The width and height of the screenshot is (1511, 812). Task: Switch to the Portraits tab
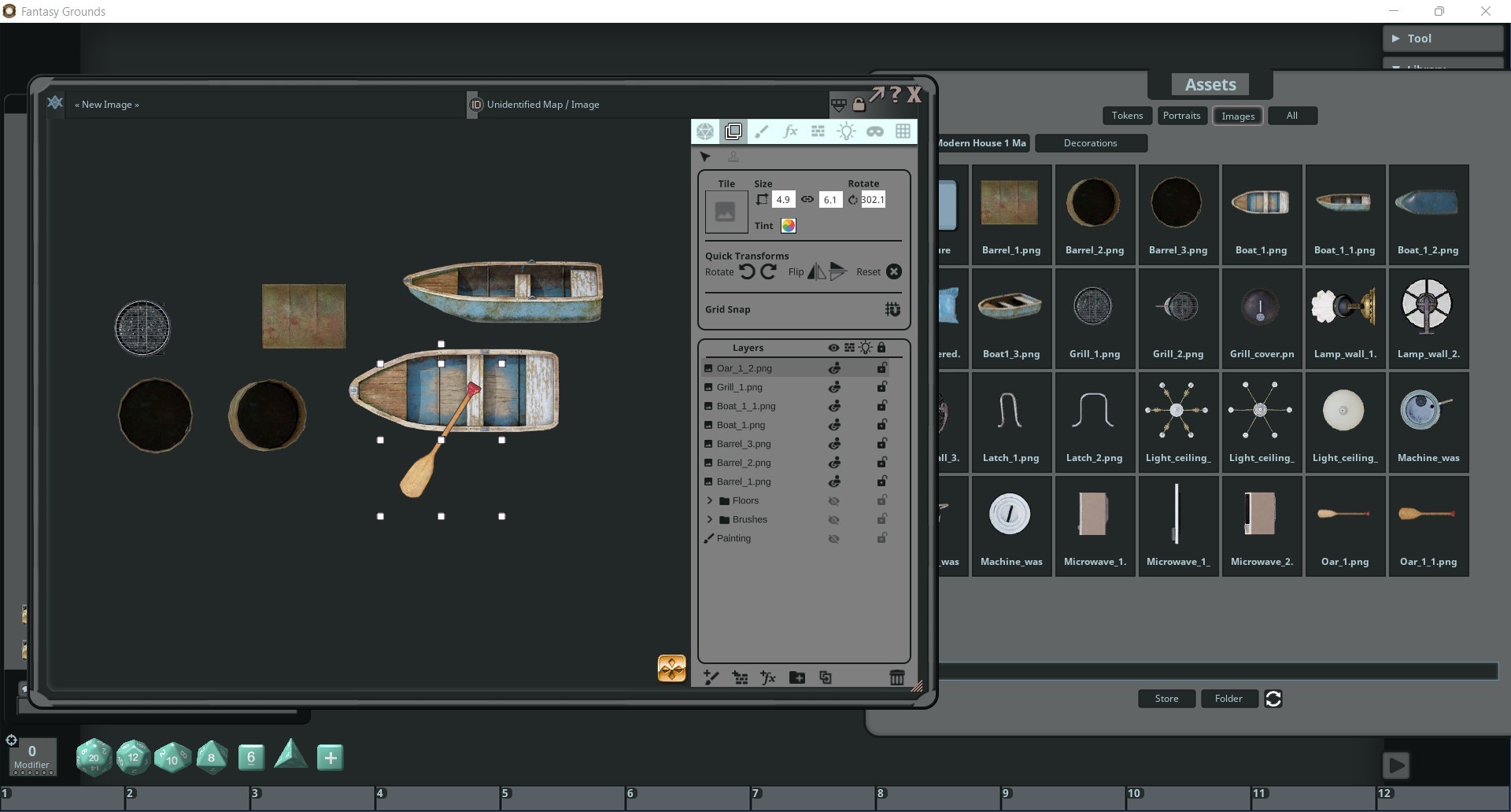pos(1182,116)
